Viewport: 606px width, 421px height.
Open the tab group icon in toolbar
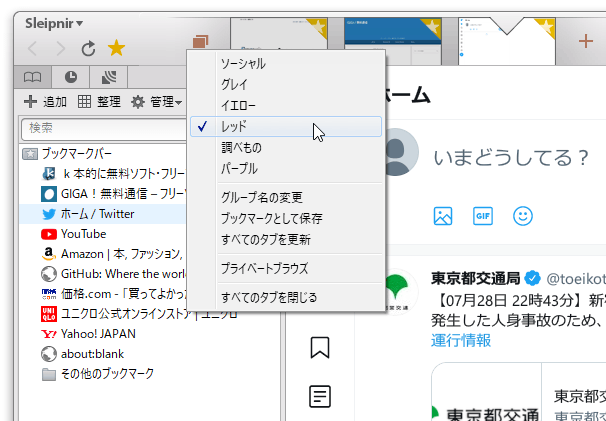coord(201,43)
